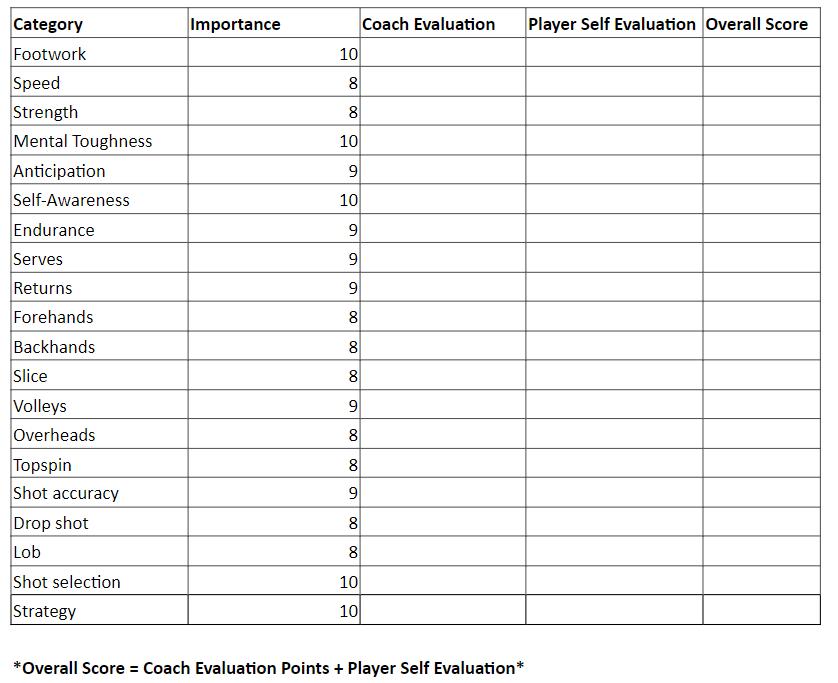Select the Importance column header
The image size is (838, 683).
[273, 24]
